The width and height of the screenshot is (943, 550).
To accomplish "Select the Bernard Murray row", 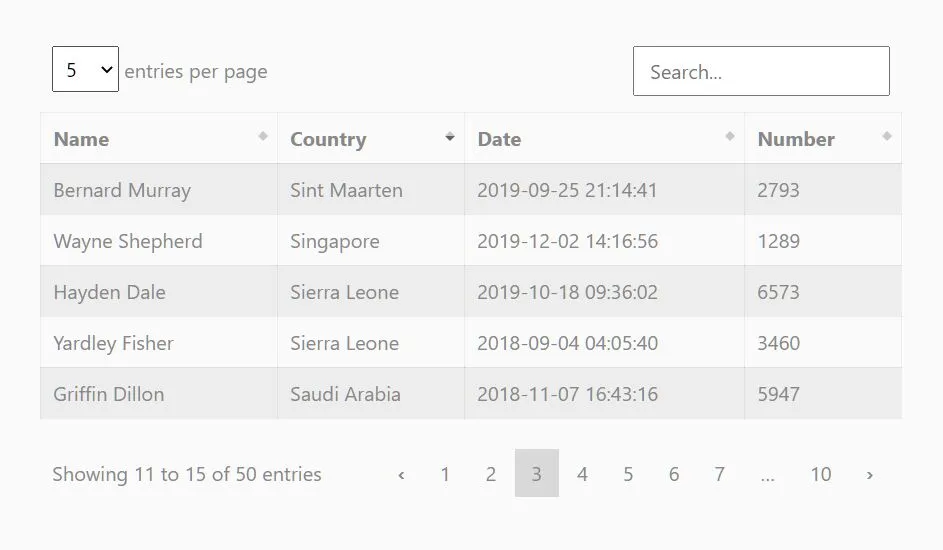I will click(471, 189).
